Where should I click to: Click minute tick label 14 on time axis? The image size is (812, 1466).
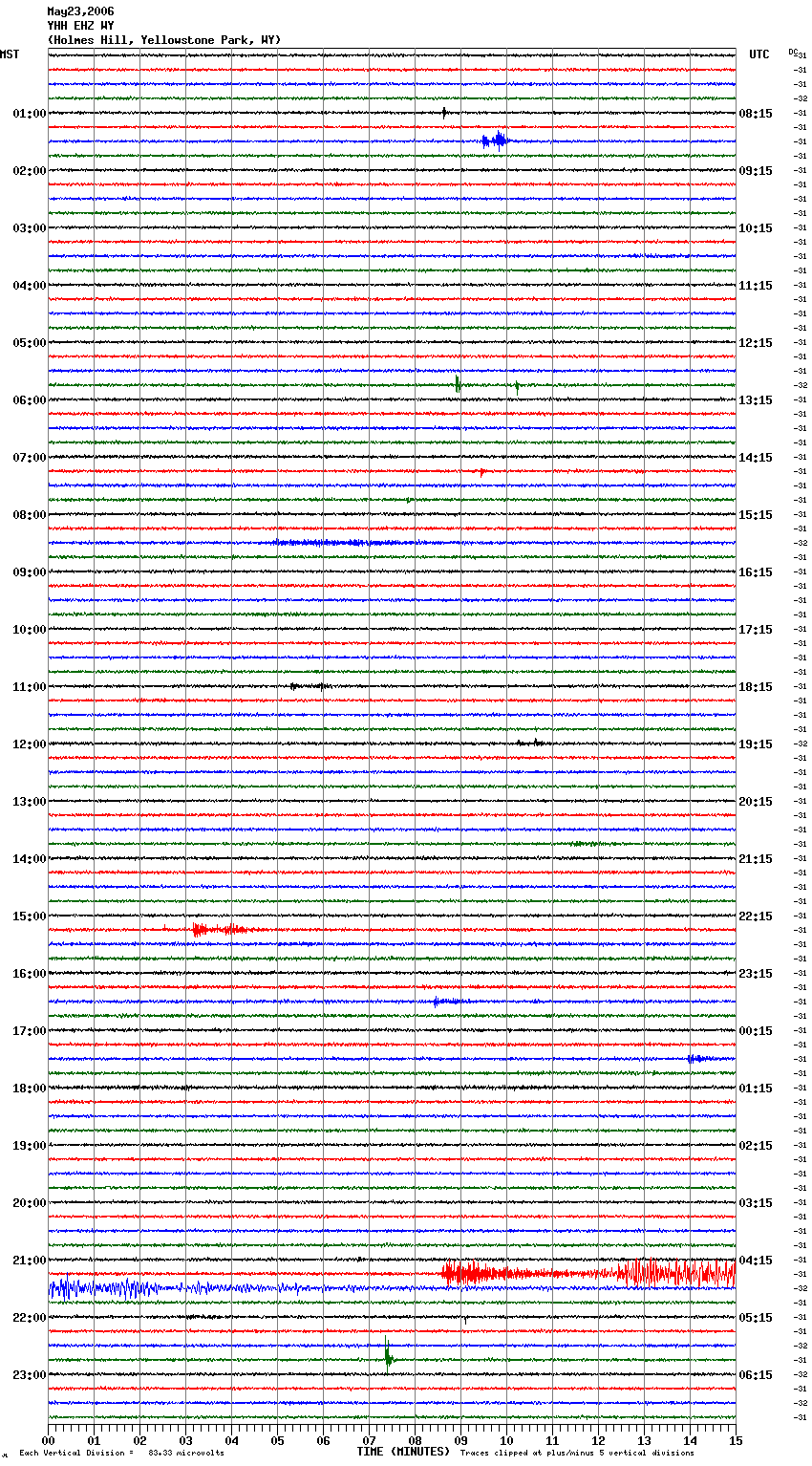690,1440
